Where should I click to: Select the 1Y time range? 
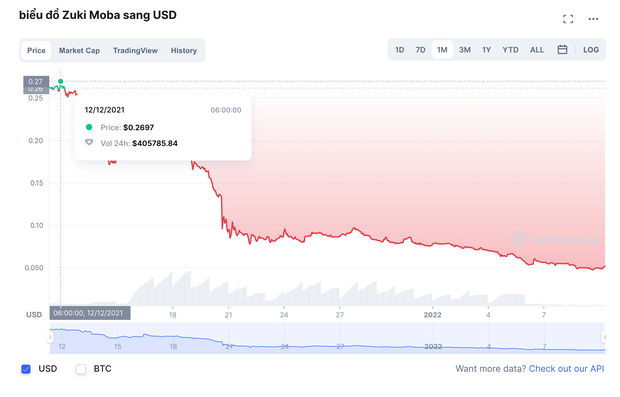click(x=486, y=50)
